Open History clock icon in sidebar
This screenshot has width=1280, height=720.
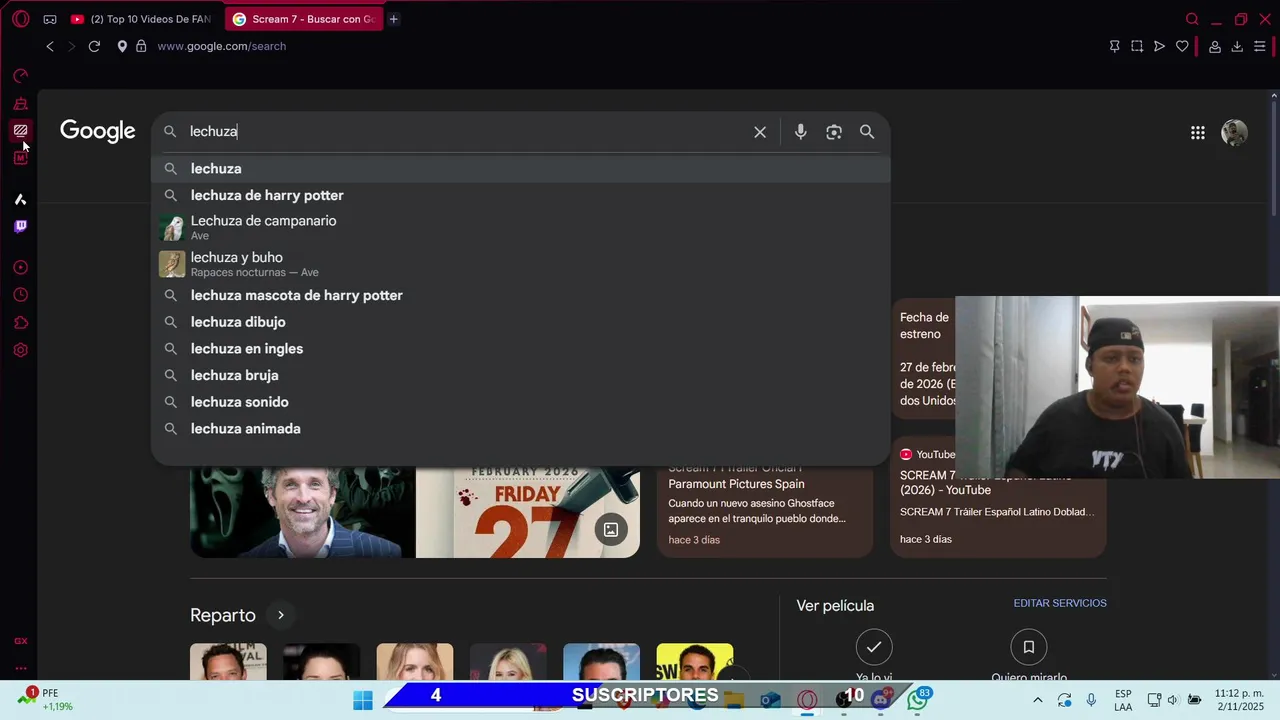point(20,295)
